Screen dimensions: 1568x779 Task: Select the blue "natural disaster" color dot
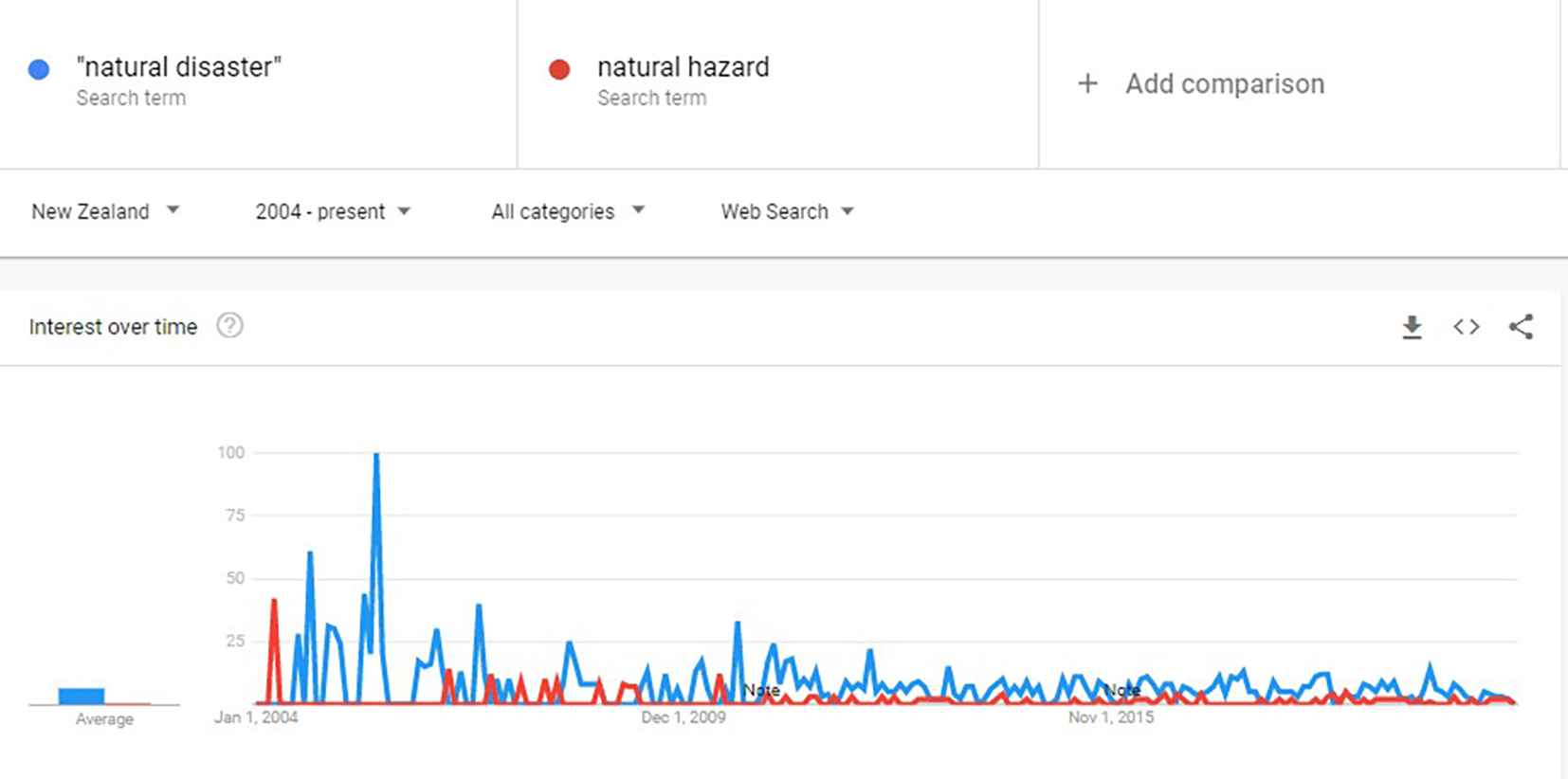39,69
